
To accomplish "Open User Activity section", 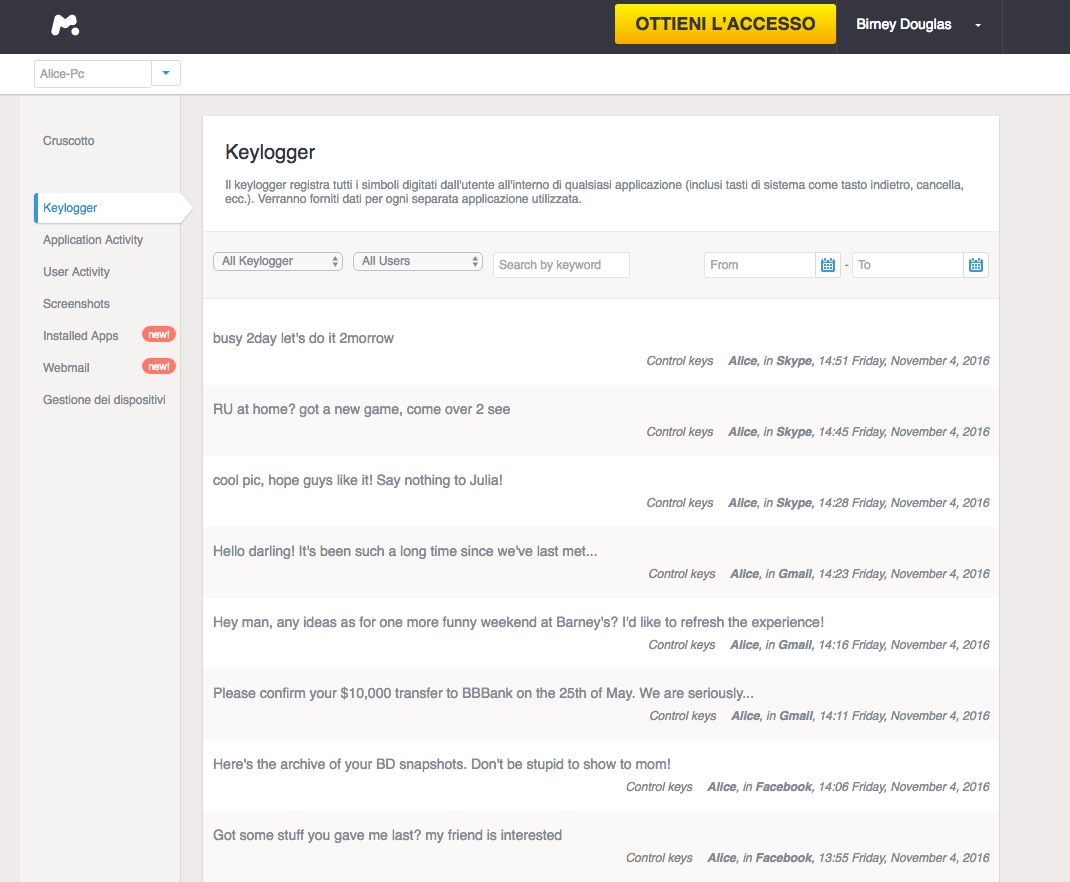I will (76, 272).
